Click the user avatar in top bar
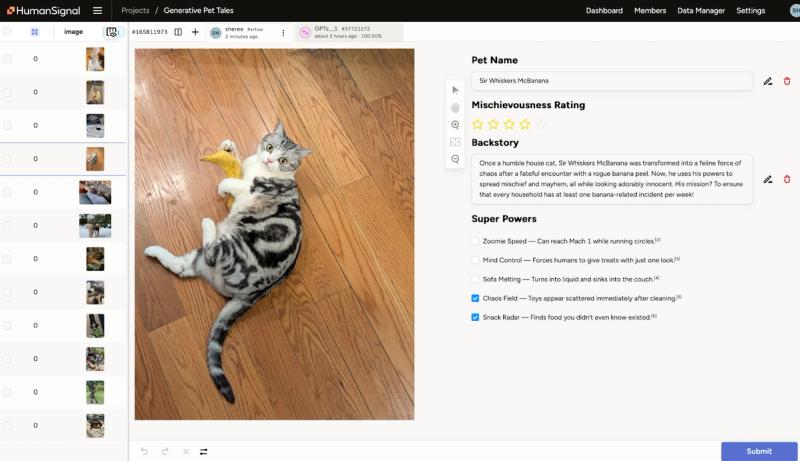Viewport: 800px width, 461px height. [x=794, y=11]
